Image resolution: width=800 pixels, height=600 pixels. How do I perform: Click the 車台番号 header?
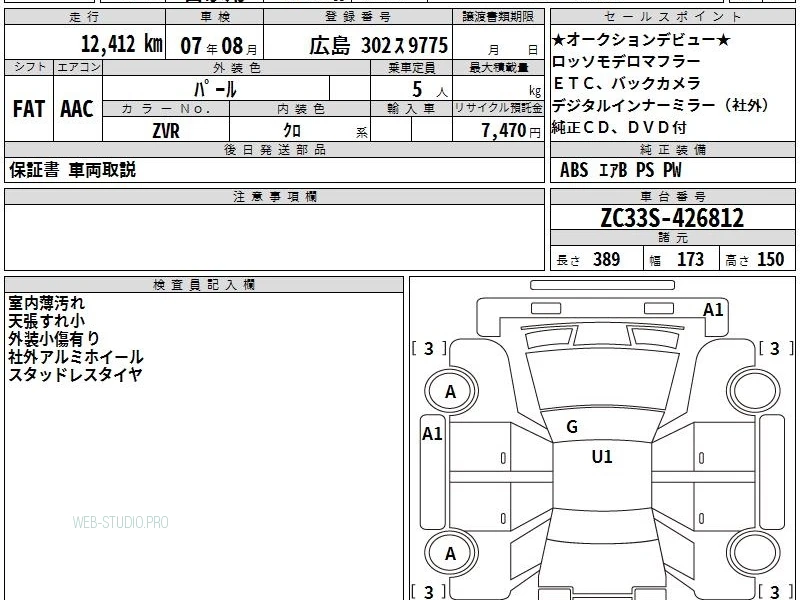click(x=672, y=196)
